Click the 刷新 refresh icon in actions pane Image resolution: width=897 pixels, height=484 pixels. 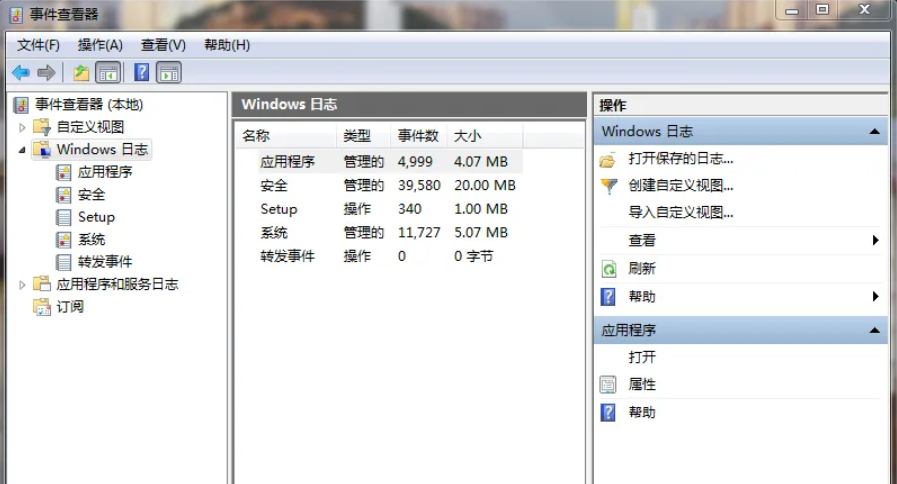click(608, 269)
